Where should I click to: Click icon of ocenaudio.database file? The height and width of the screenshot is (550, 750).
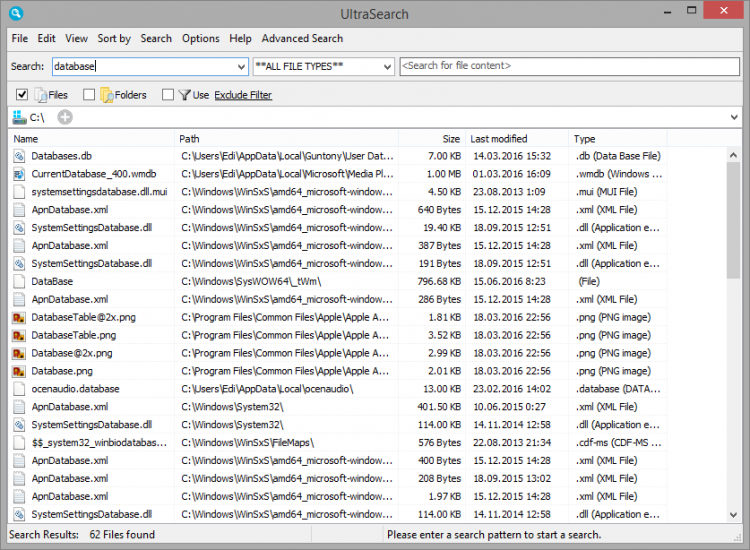coord(19,389)
